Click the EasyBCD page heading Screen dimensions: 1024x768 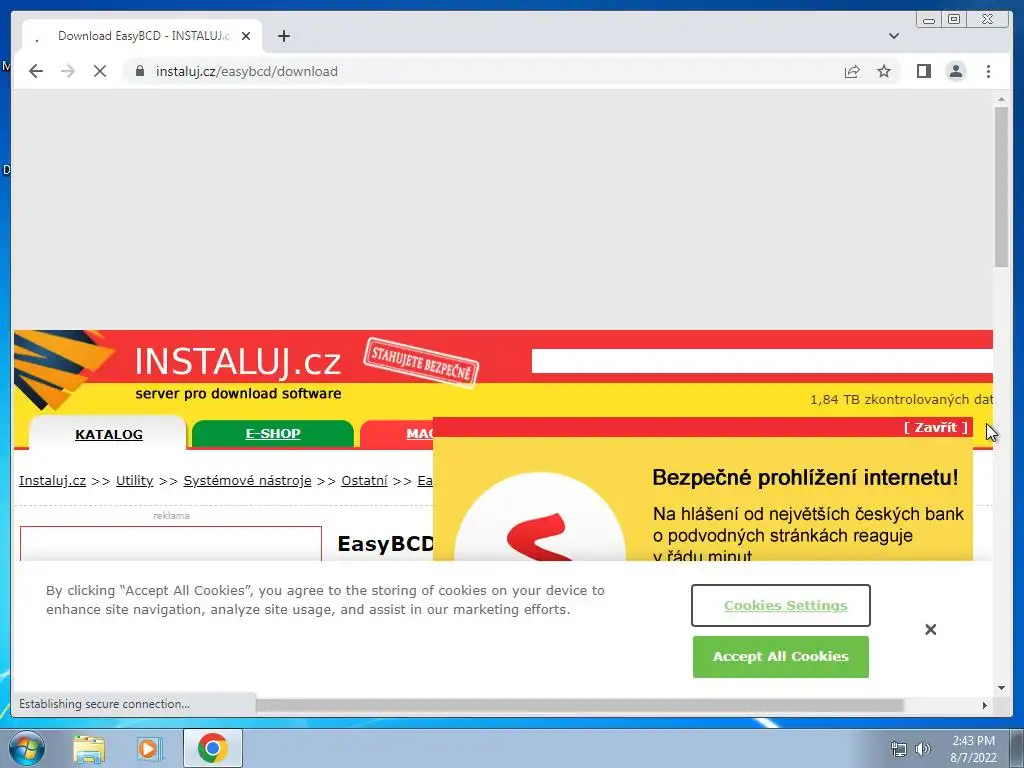(x=385, y=543)
